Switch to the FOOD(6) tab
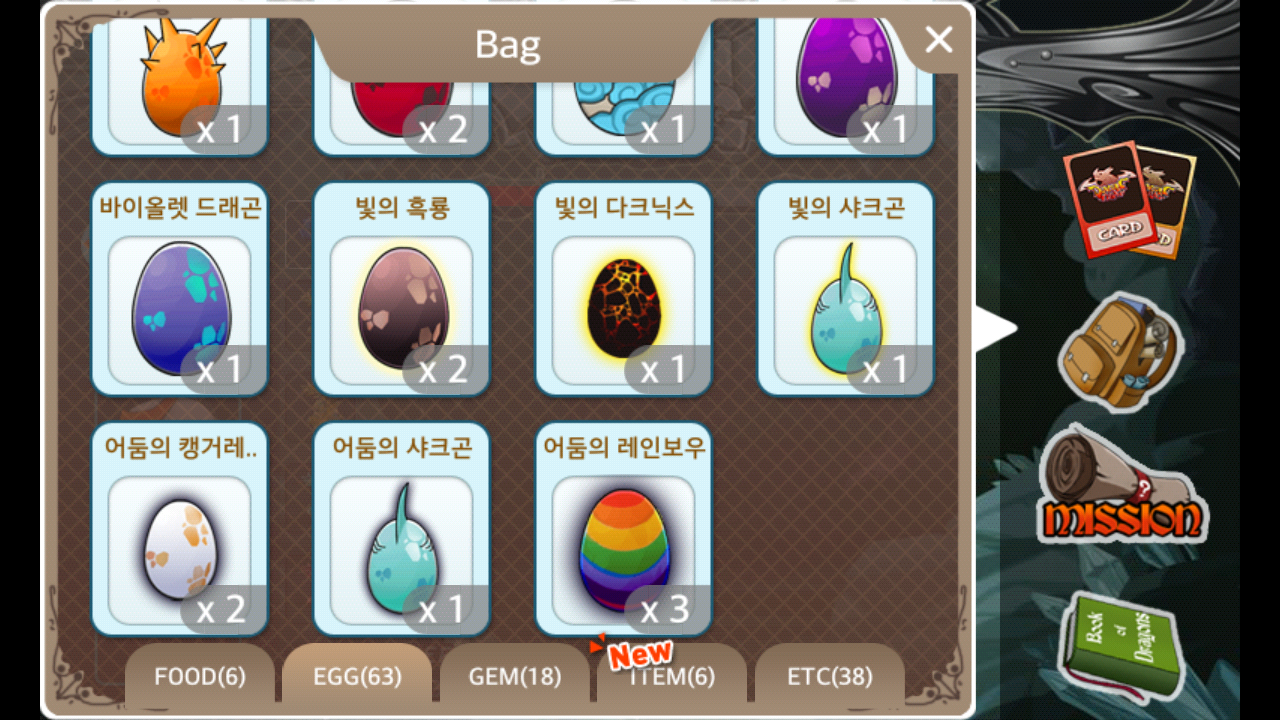 200,676
